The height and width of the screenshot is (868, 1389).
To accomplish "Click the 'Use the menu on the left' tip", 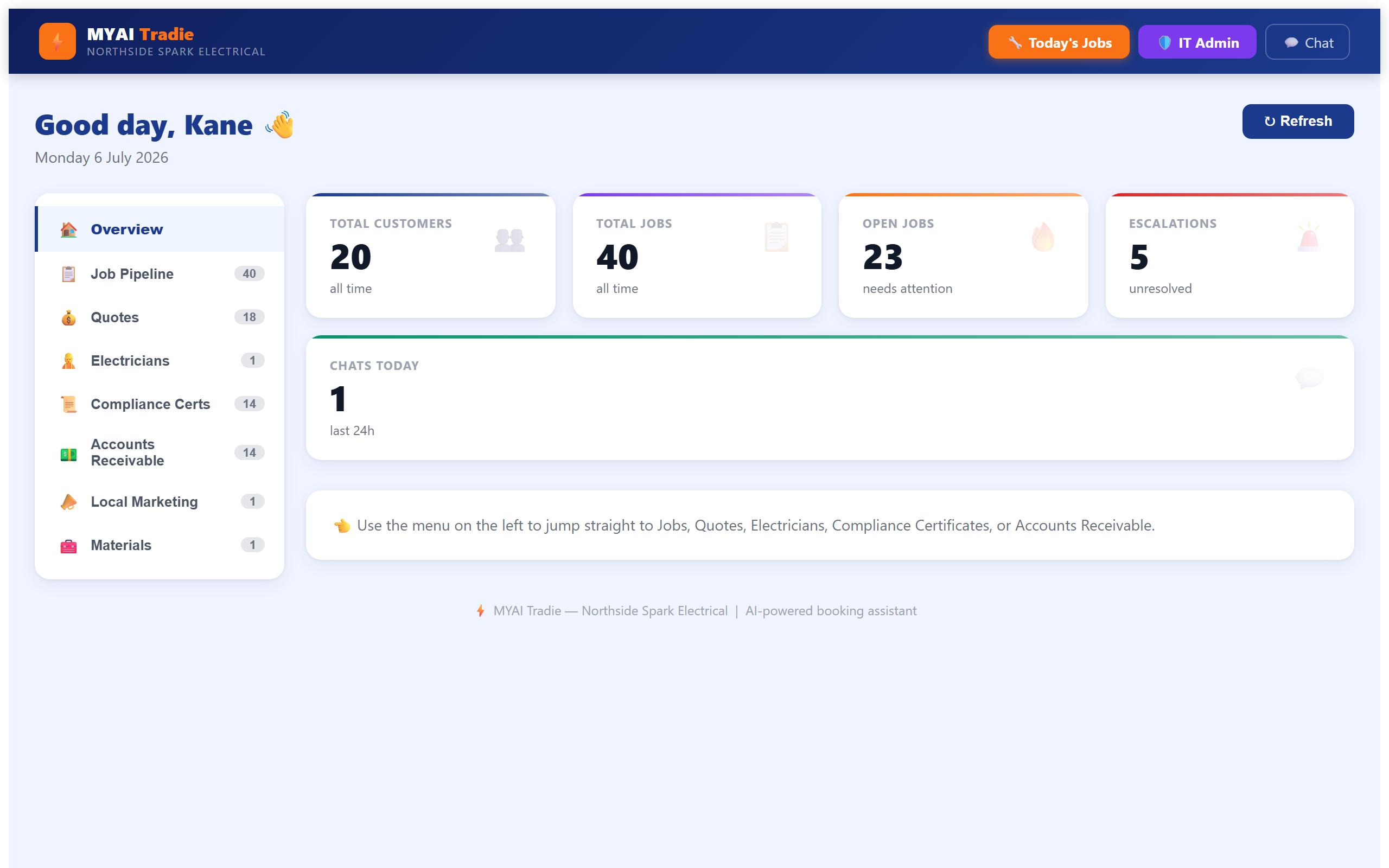I will pyautogui.click(x=755, y=525).
